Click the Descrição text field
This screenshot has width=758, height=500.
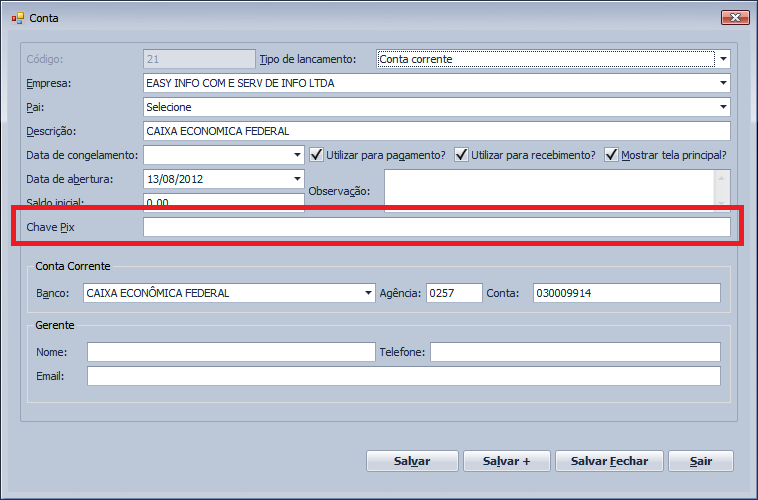437,131
